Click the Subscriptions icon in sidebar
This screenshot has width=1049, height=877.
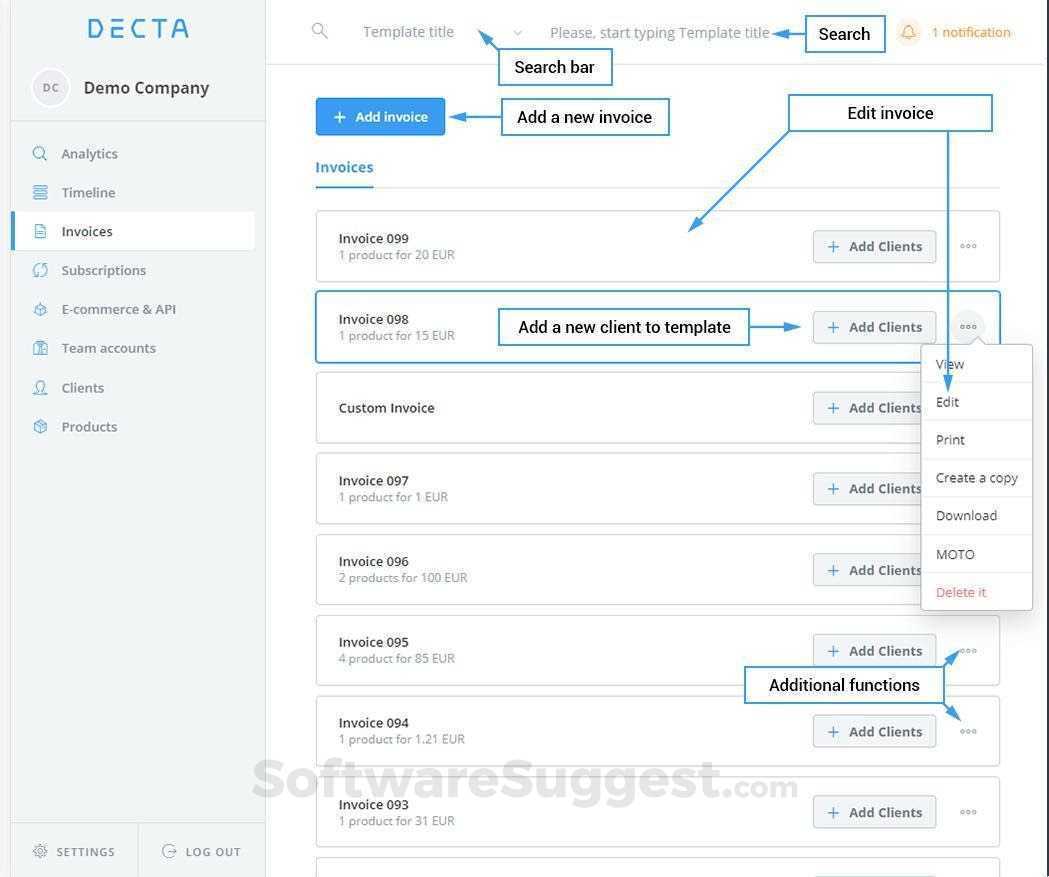coord(40,270)
